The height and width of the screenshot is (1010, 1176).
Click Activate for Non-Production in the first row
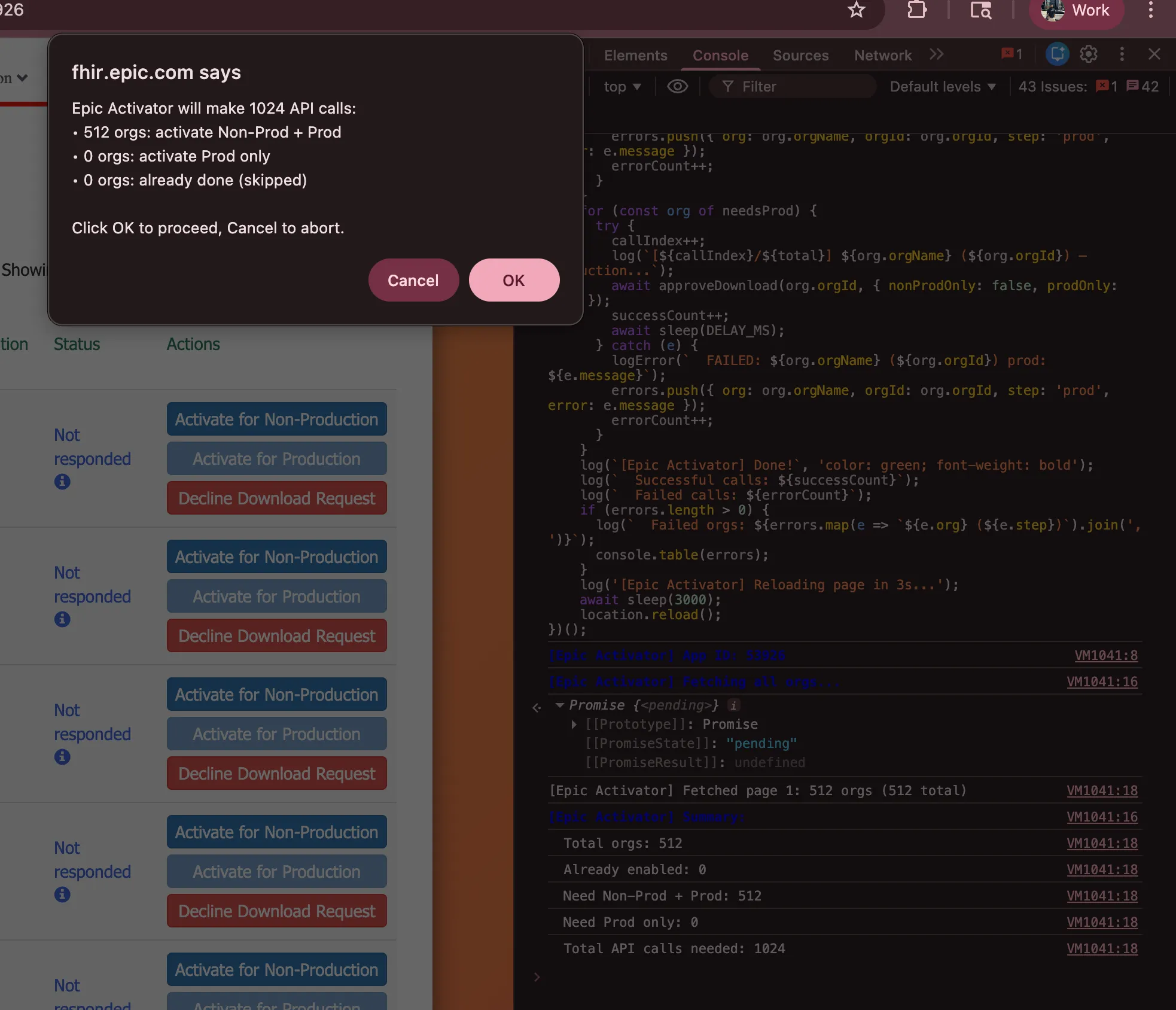pyautogui.click(x=276, y=419)
